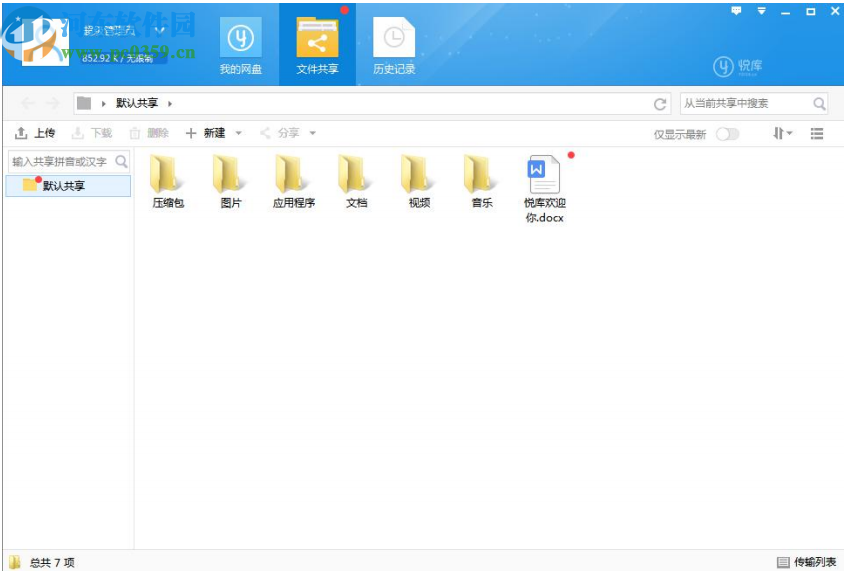Open the feedback message icon in title bar

coord(736,11)
